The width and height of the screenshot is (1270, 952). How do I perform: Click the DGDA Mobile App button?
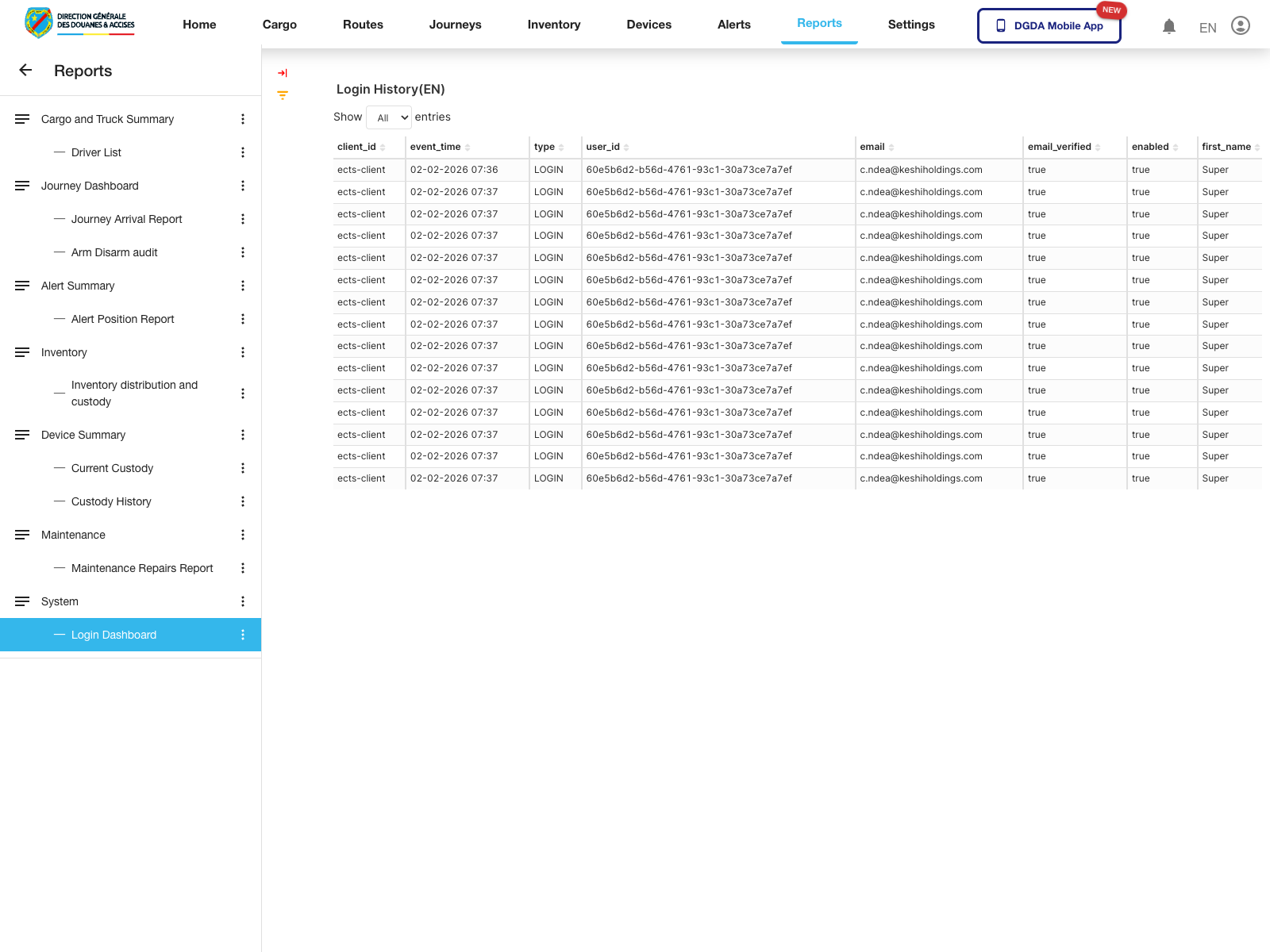pos(1049,25)
